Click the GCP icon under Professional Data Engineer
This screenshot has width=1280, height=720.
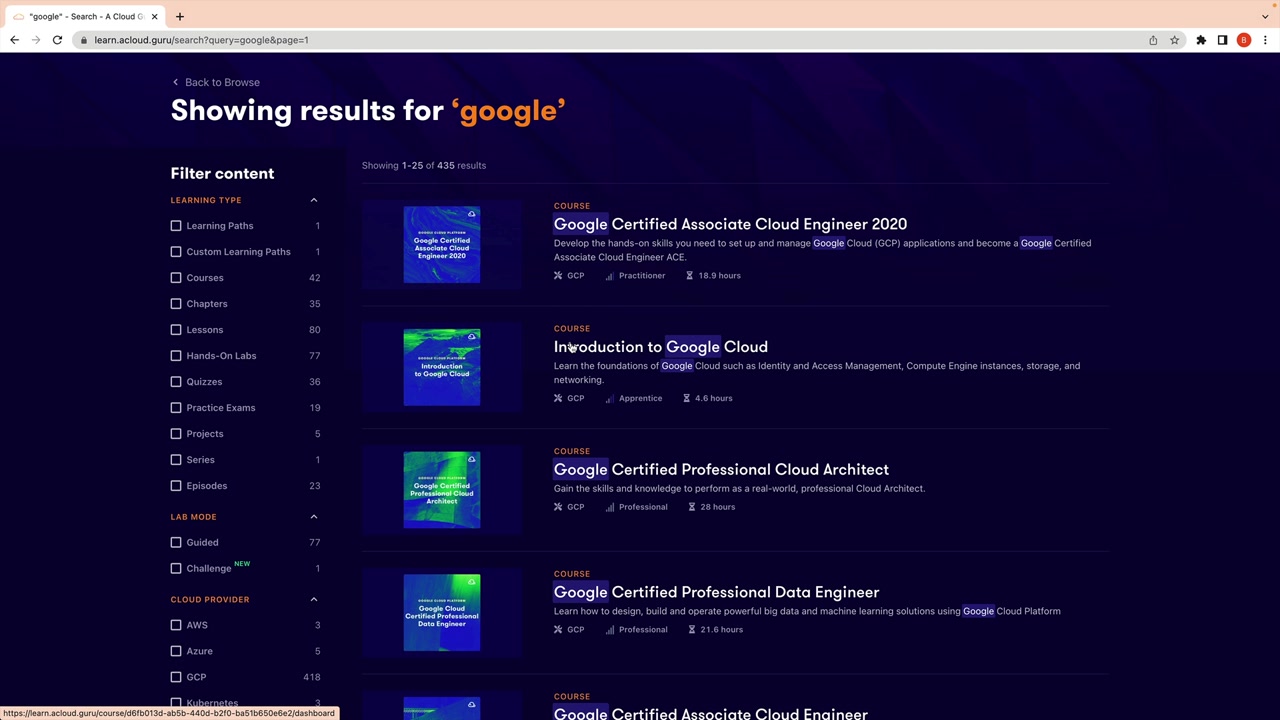point(558,630)
